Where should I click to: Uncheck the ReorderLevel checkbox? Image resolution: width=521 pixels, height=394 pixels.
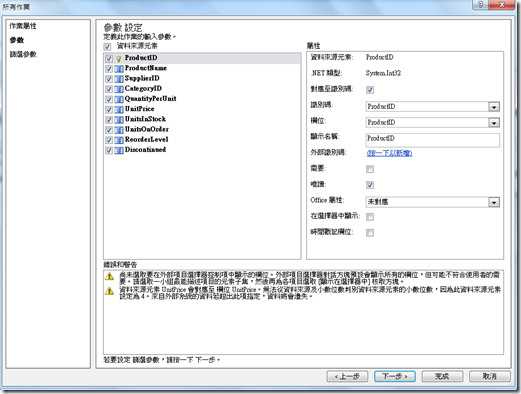pos(109,140)
